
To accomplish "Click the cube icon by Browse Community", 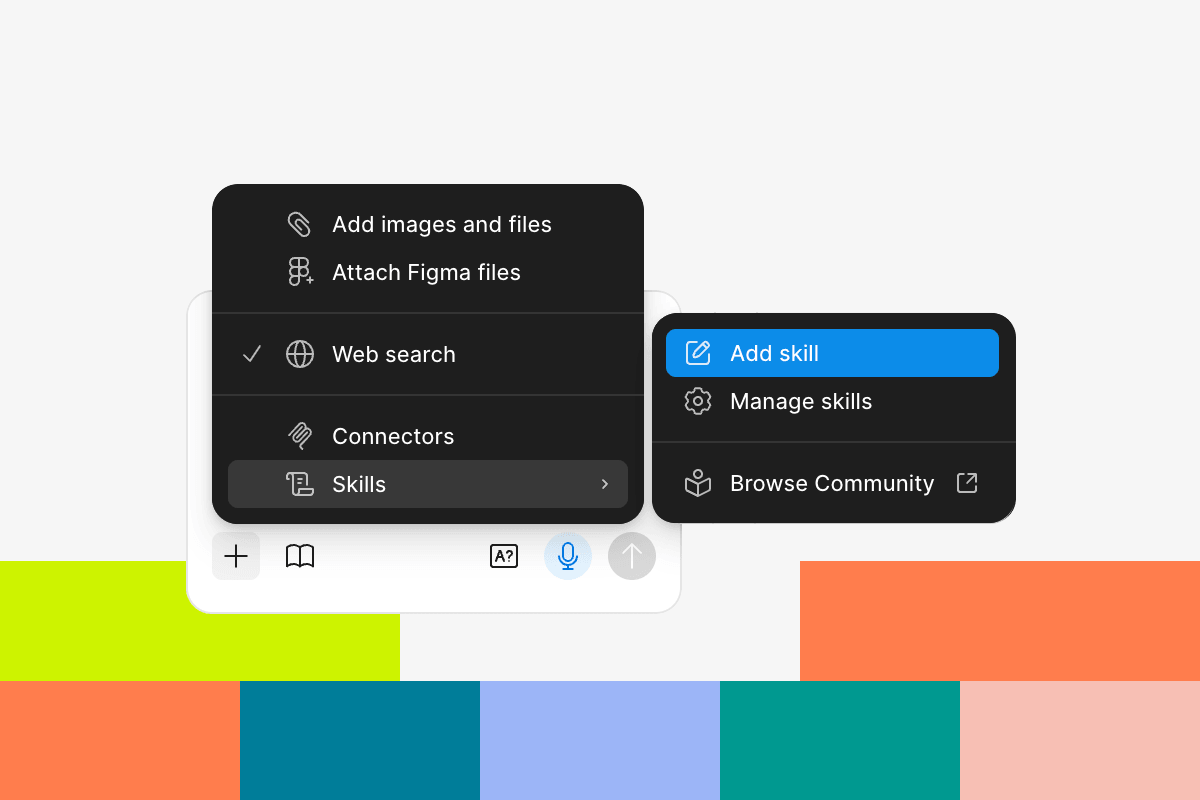I will [x=698, y=483].
